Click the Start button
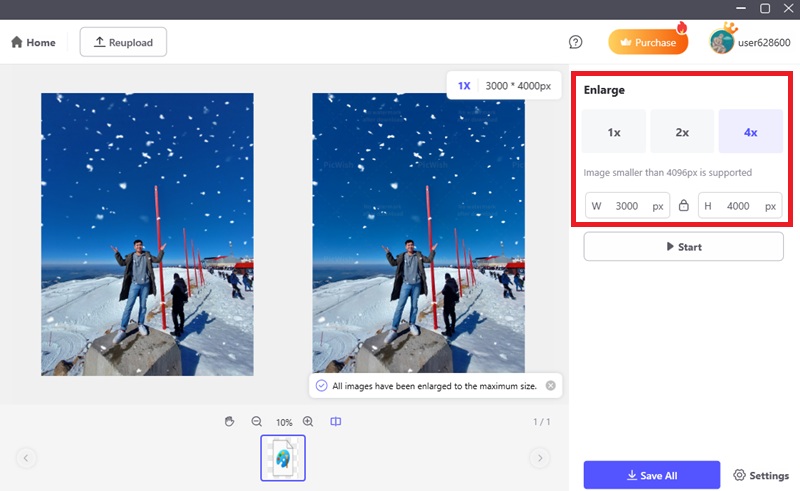 [x=683, y=247]
